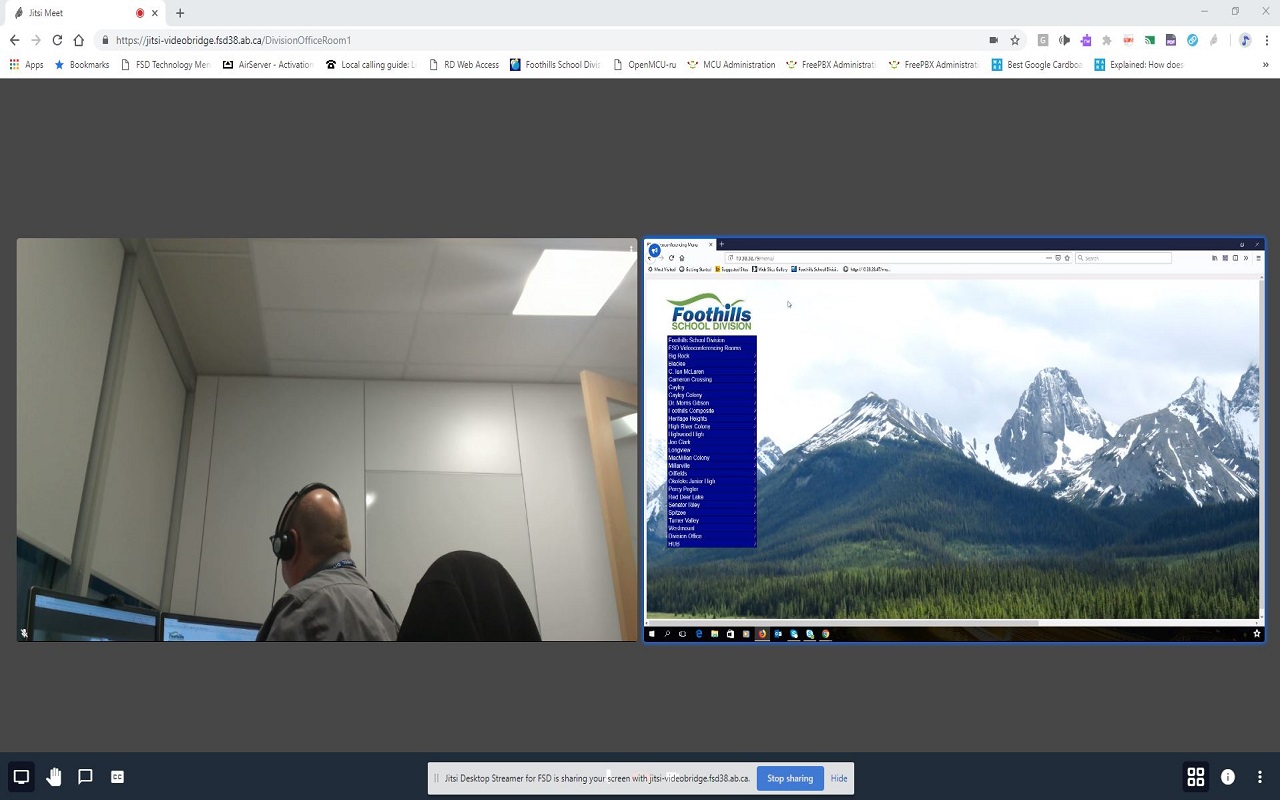This screenshot has height=800, width=1280.
Task: Hide the screen sharing notification
Action: click(x=838, y=778)
